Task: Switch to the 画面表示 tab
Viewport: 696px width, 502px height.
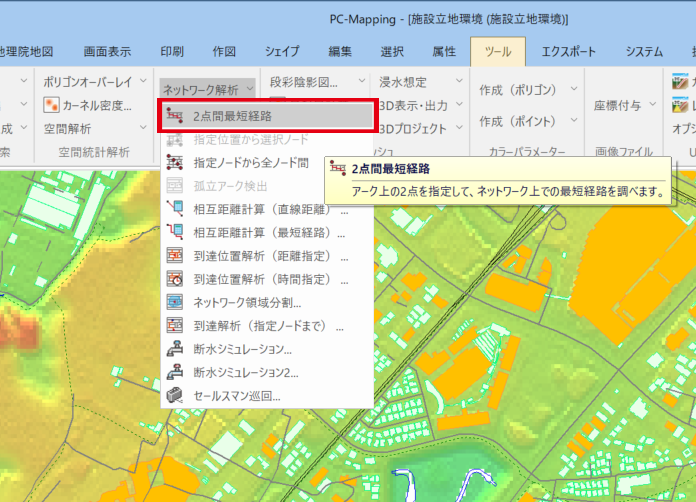Action: pos(107,51)
